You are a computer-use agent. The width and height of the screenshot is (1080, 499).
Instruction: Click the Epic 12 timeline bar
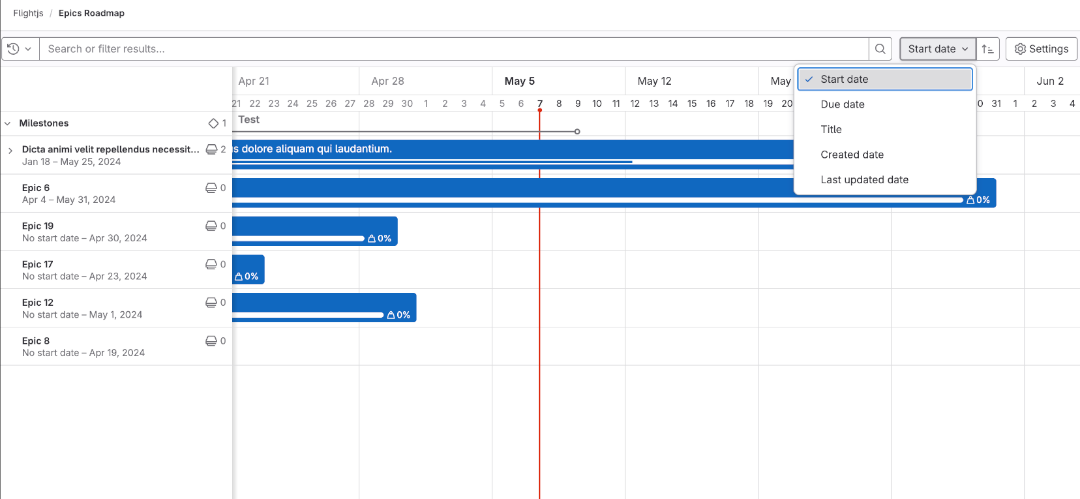pyautogui.click(x=324, y=307)
